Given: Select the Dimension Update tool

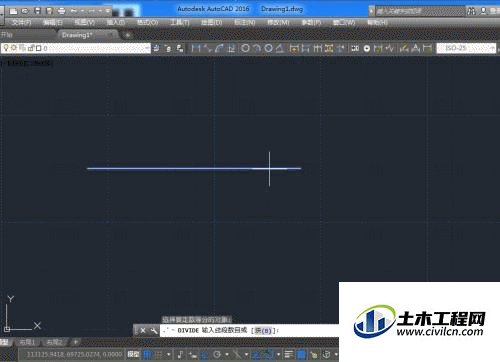Looking at the screenshot, I should click(x=427, y=48).
